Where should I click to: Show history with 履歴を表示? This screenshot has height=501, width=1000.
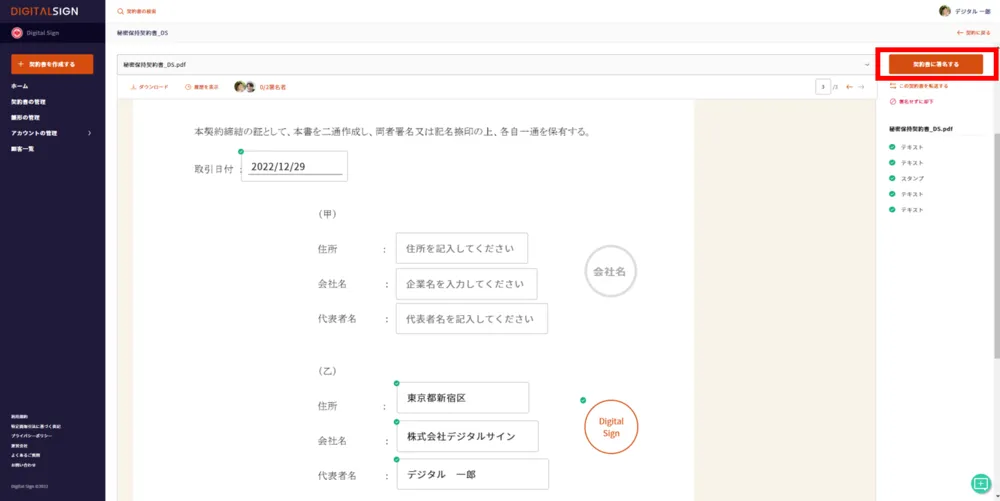[201, 87]
